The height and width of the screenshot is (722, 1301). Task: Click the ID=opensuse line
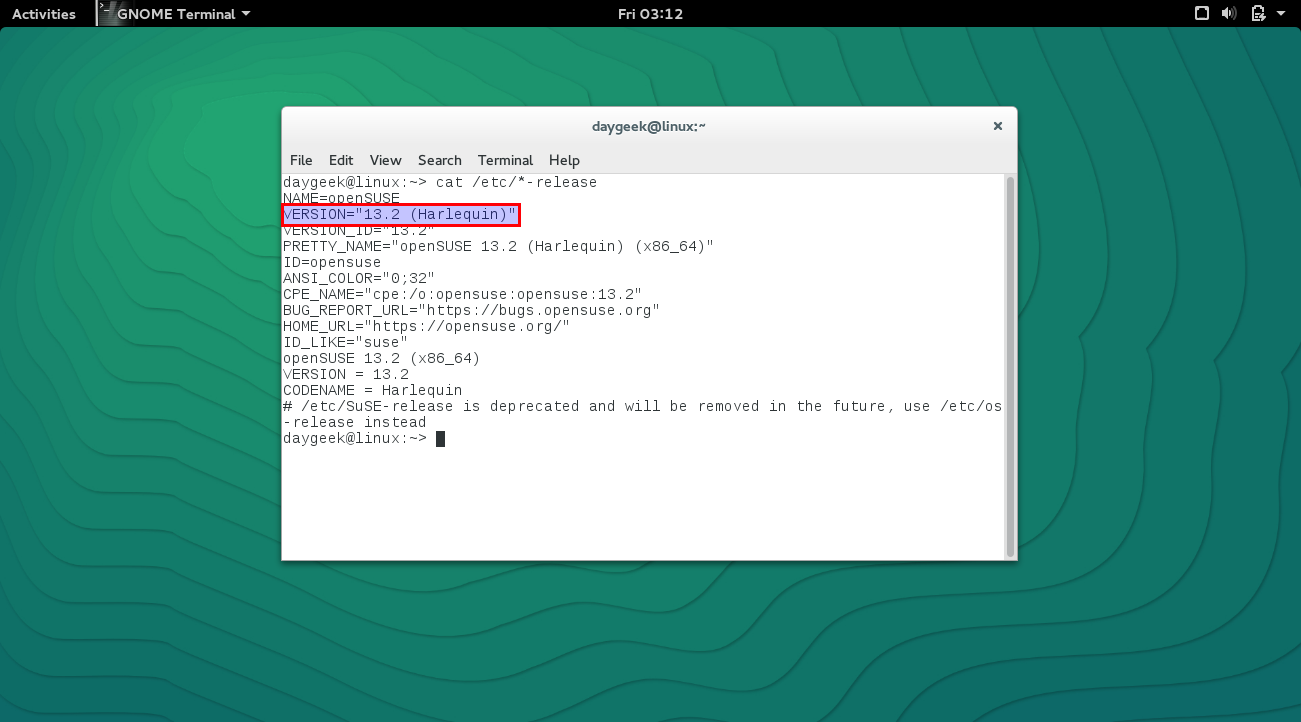tap(332, 262)
